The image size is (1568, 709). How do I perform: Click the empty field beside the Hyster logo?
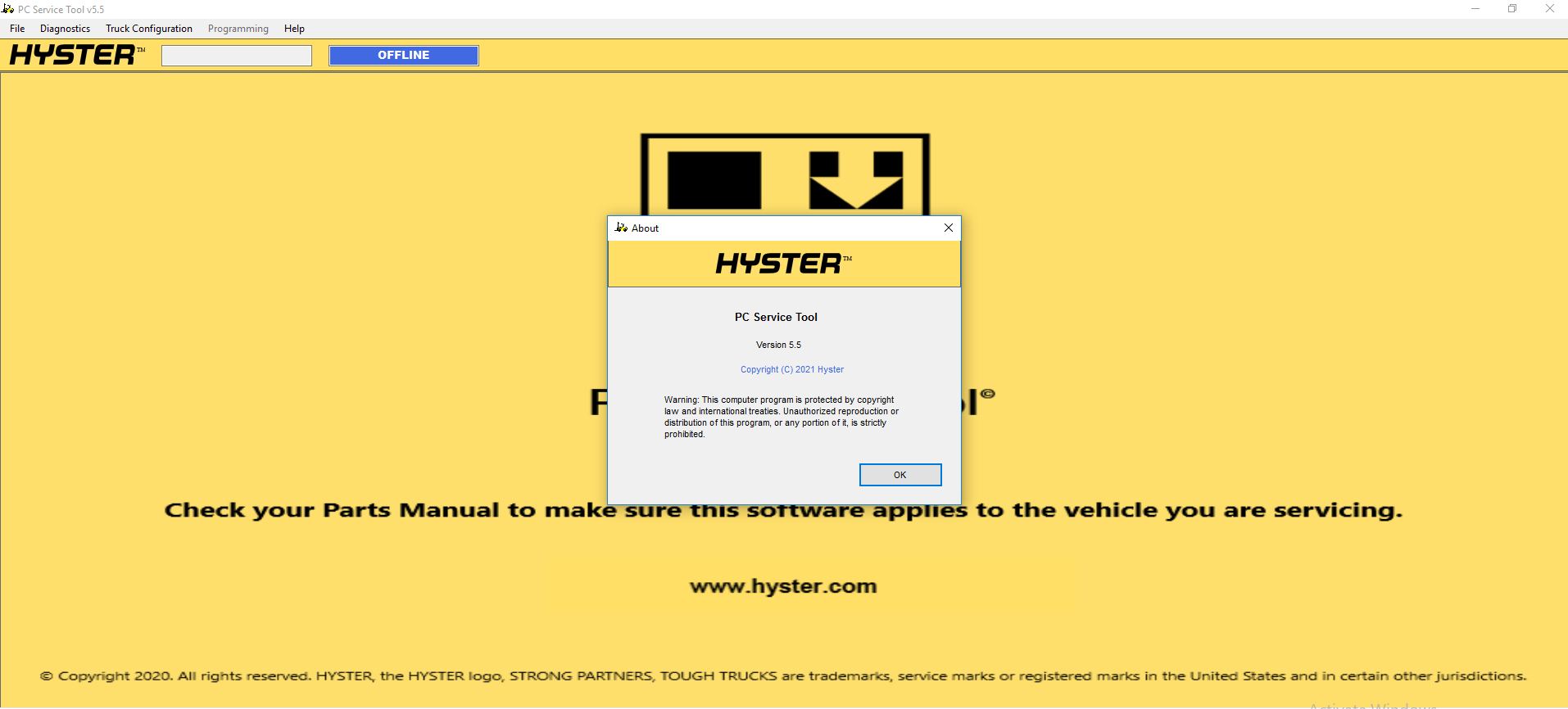coord(237,55)
